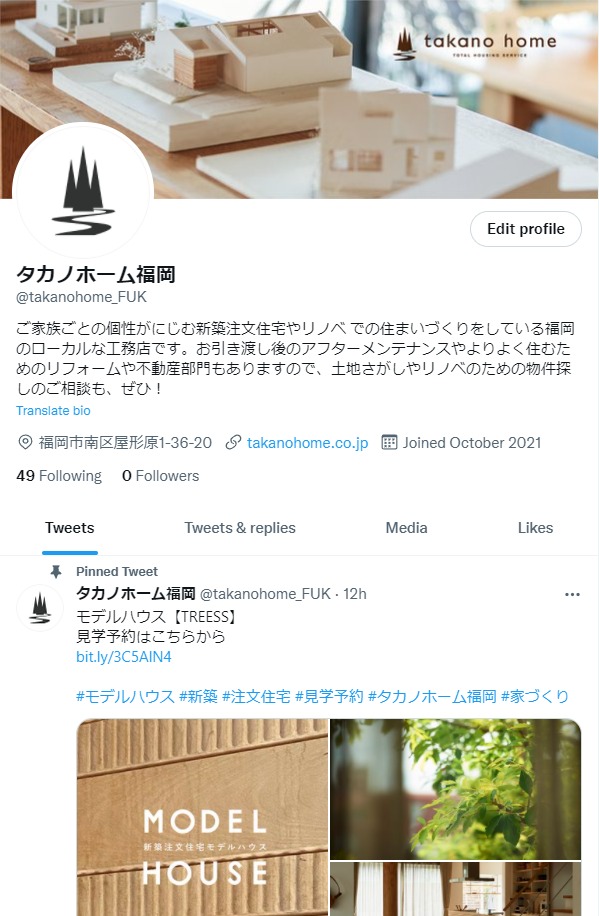This screenshot has height=916, width=599.
Task: Click the #モデルハウス hashtag
Action: [x=126, y=696]
